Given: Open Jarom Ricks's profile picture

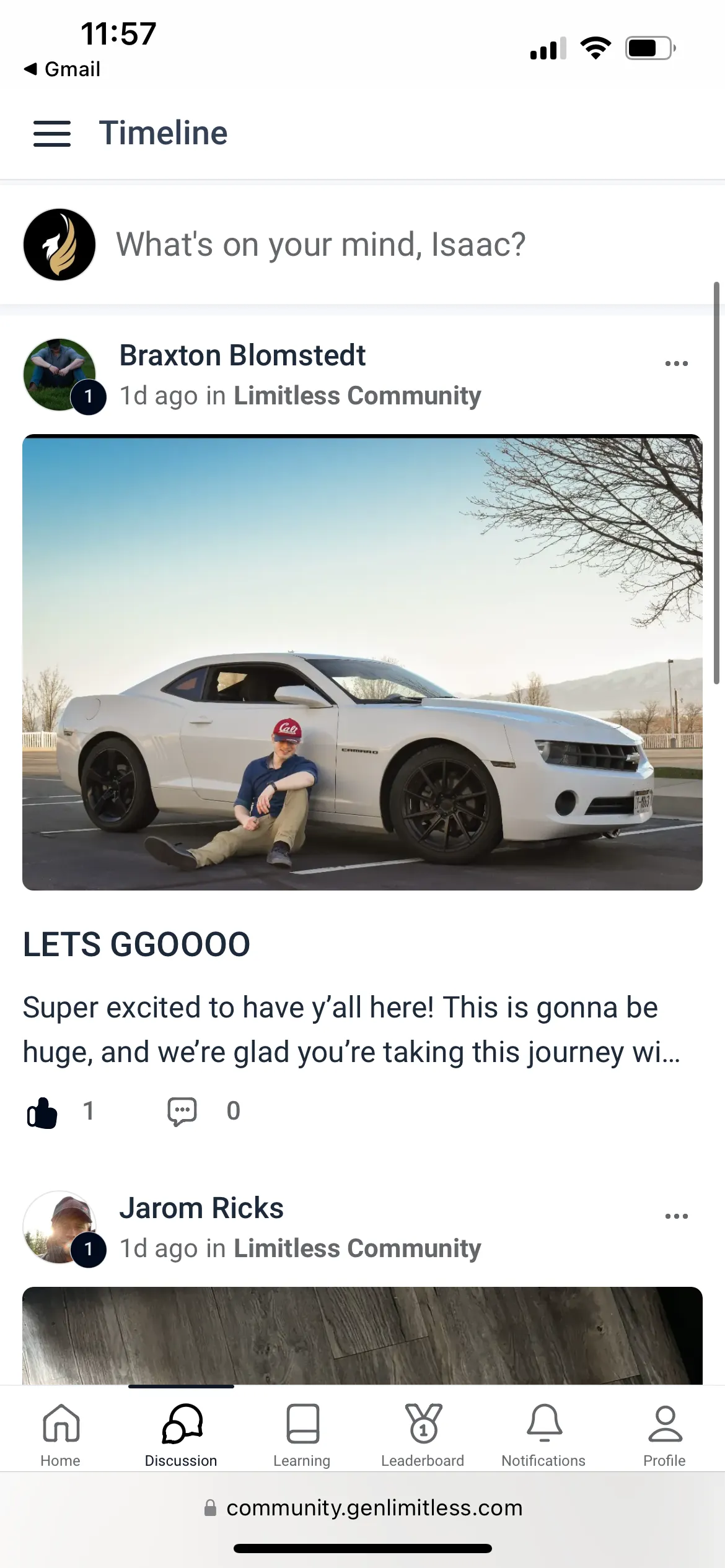Looking at the screenshot, I should pyautogui.click(x=59, y=1227).
